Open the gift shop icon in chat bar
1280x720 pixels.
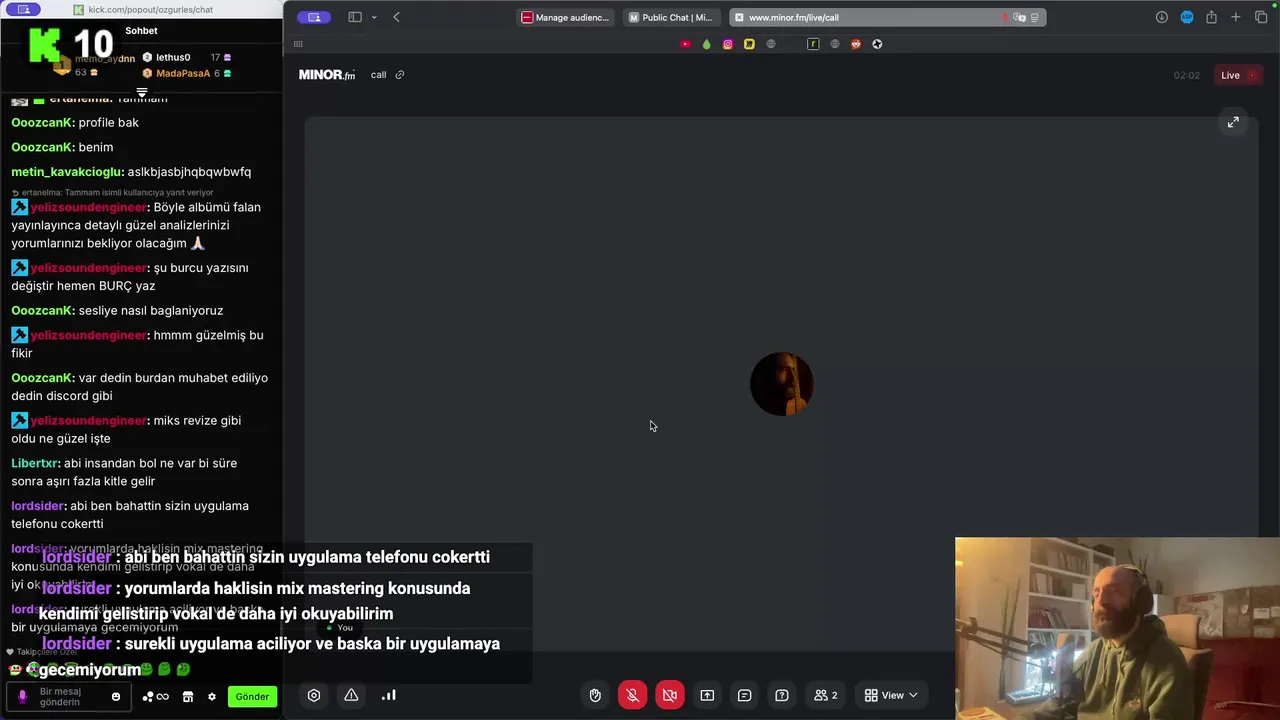pyautogui.click(x=187, y=696)
